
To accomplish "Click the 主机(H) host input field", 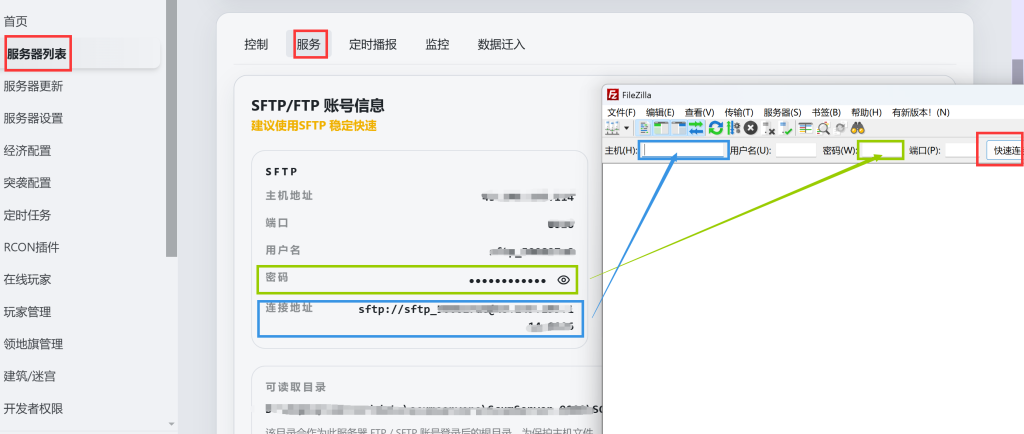I will coord(684,150).
